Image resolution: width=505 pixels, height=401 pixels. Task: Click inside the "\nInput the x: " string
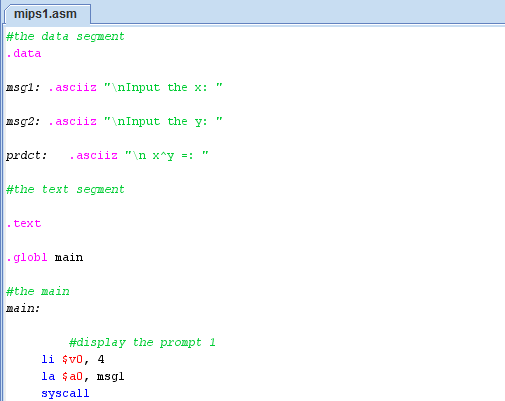(x=163, y=87)
